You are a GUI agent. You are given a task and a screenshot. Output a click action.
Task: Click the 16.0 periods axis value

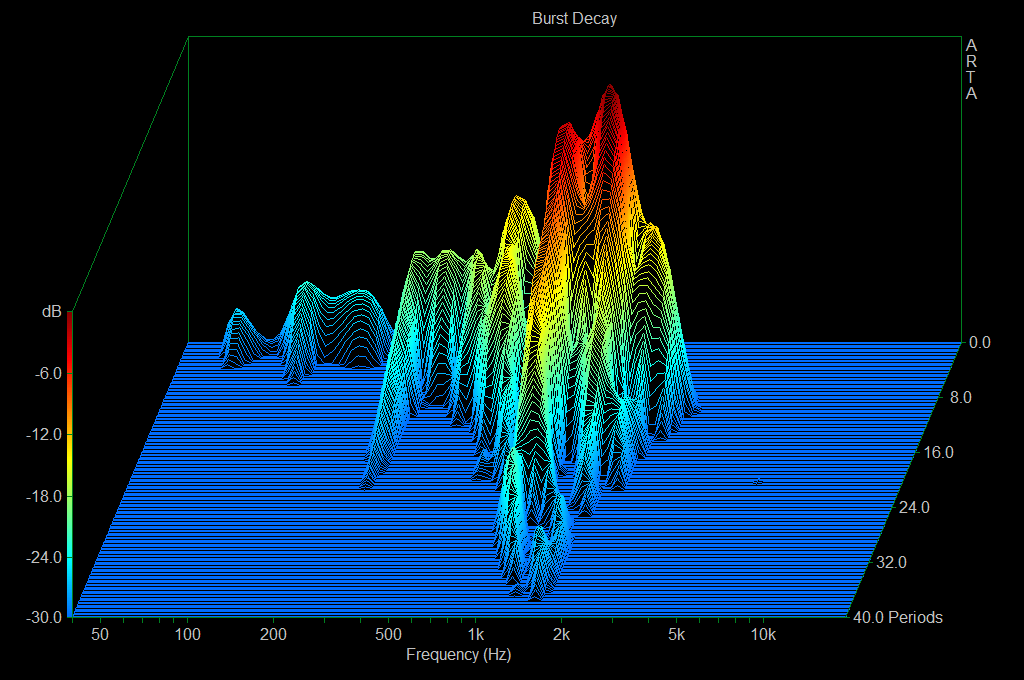pos(938,452)
